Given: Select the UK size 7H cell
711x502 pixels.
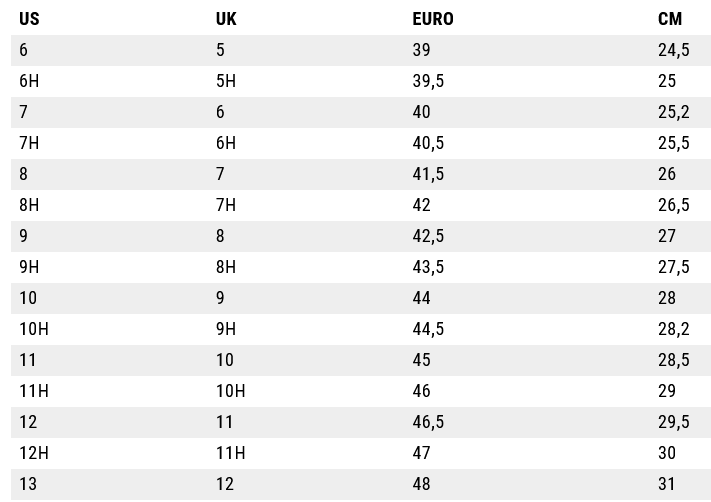Looking at the screenshot, I should pyautogui.click(x=226, y=205).
